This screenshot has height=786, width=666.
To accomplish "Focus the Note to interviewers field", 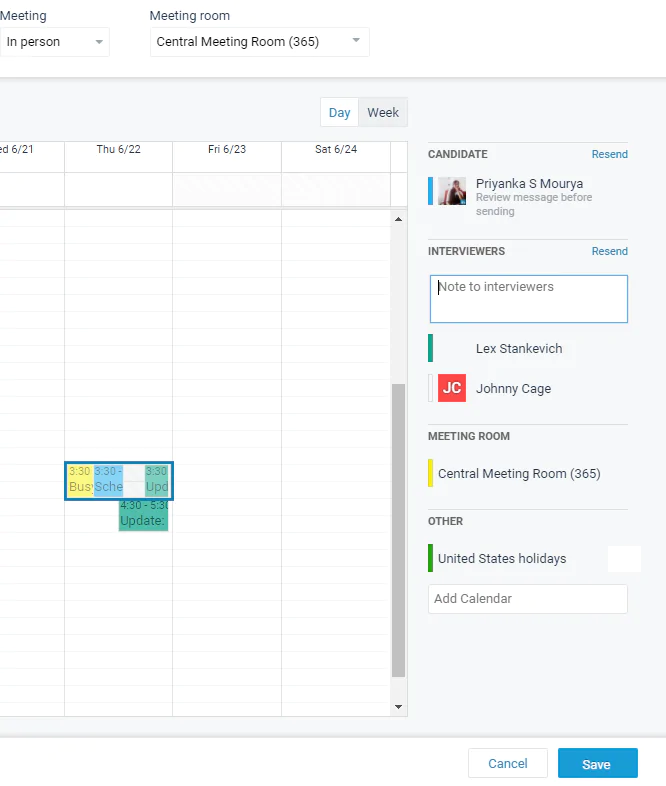I will tap(529, 299).
